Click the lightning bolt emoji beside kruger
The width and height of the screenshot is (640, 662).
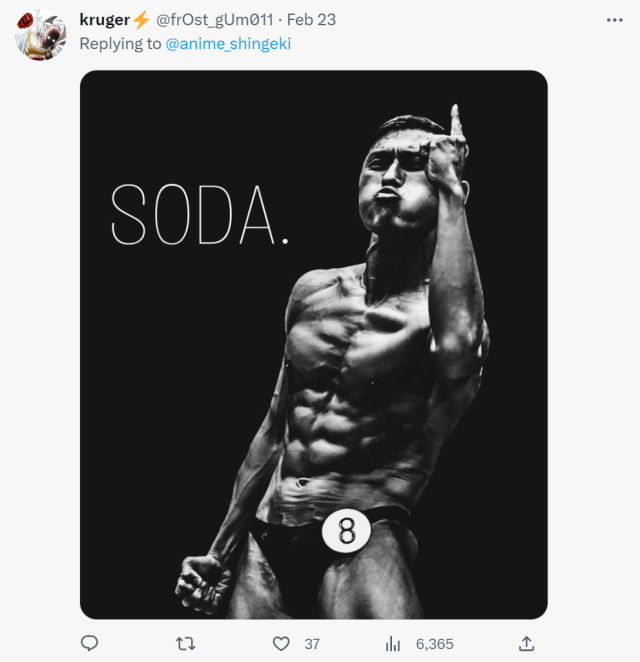[141, 20]
